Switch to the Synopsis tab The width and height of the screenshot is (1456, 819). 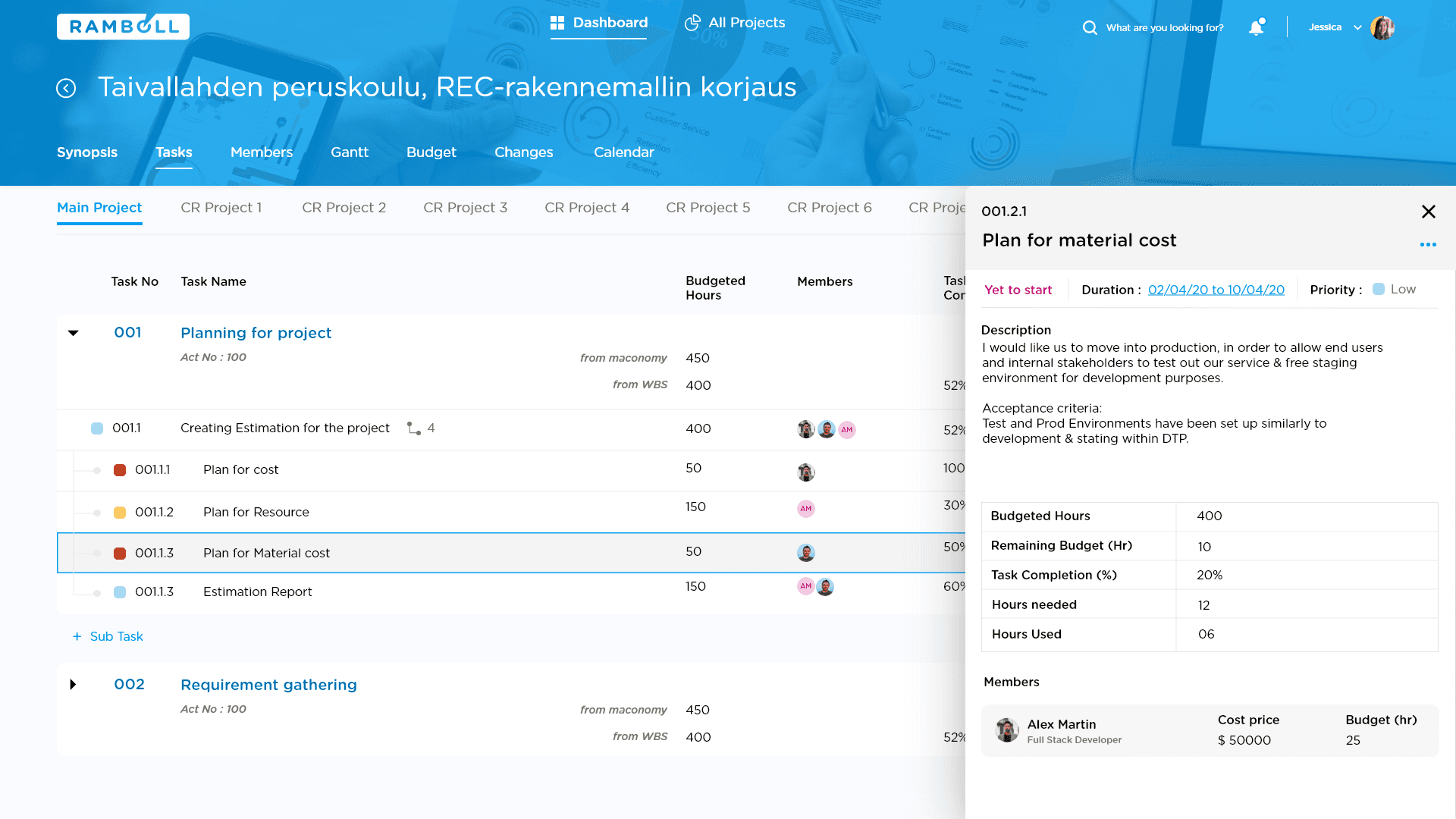[87, 152]
